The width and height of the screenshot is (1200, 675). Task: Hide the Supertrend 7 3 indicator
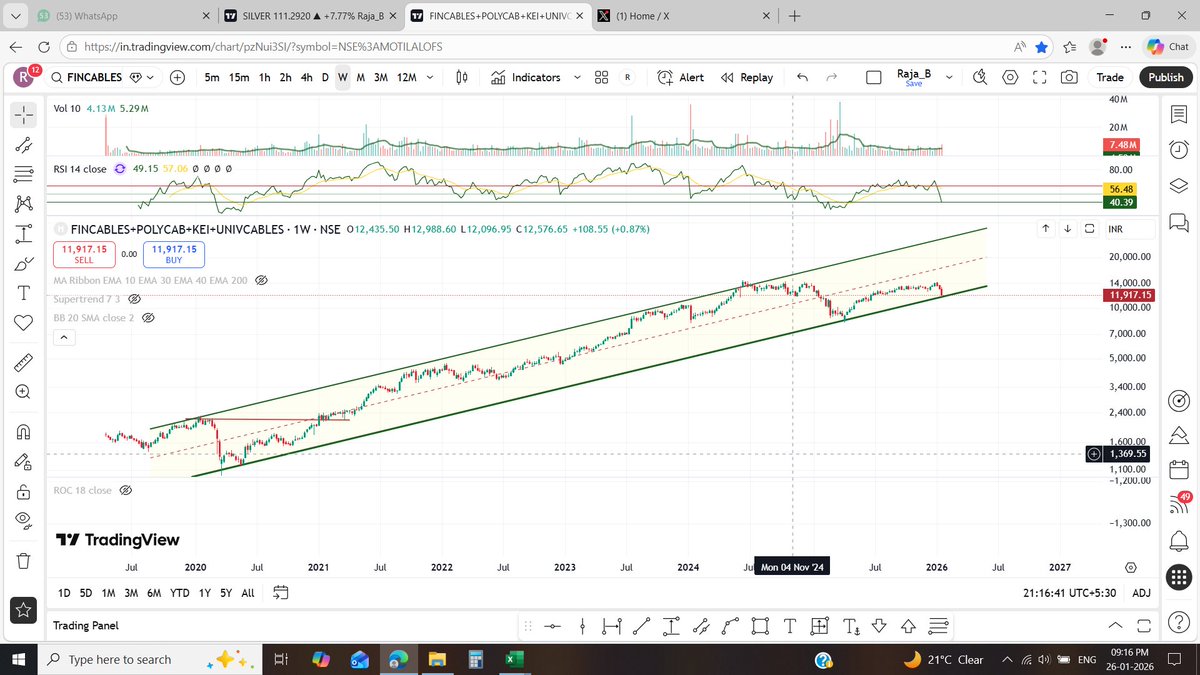[135, 299]
